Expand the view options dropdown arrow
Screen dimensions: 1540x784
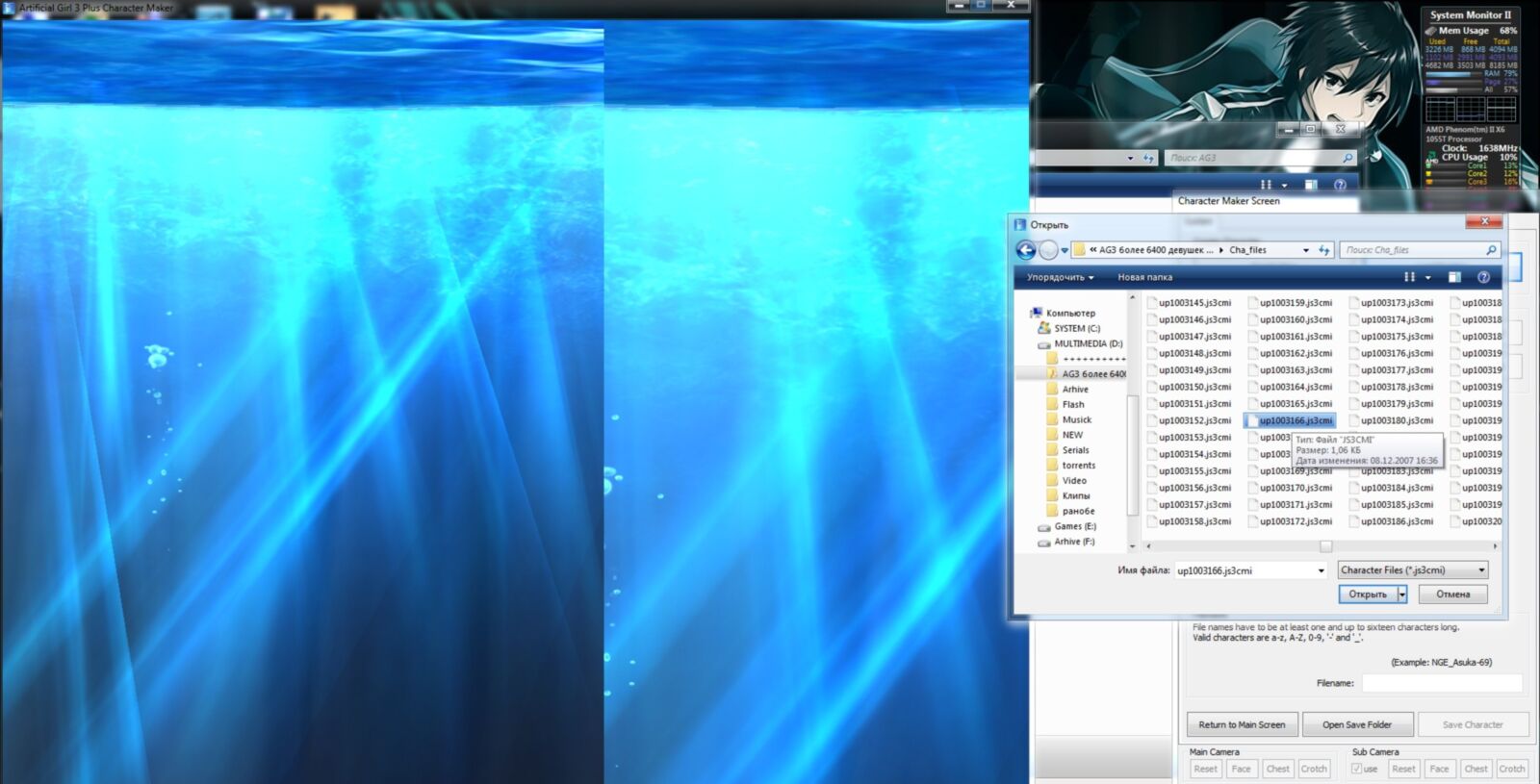(1427, 277)
